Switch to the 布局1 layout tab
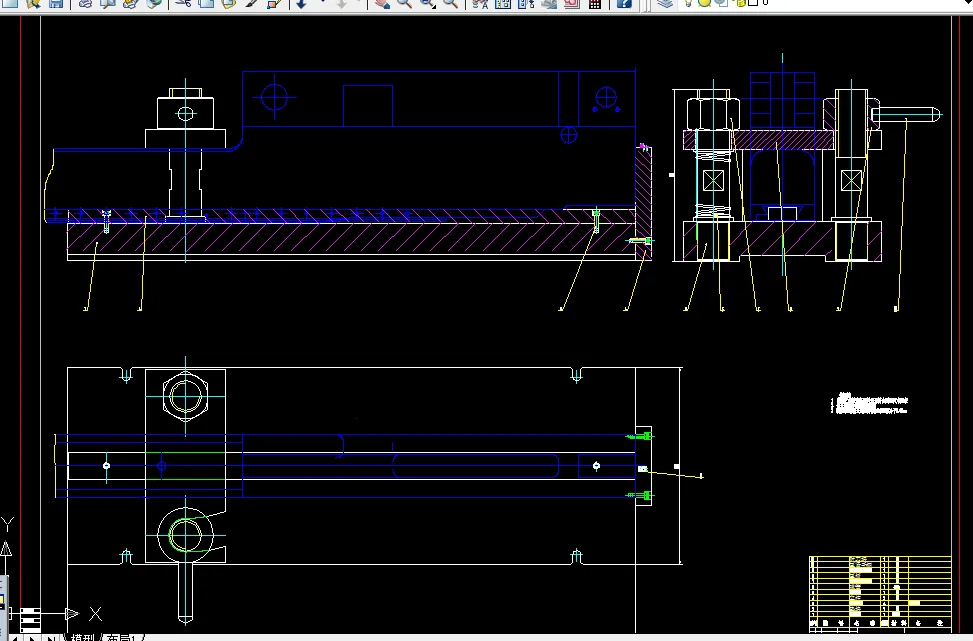This screenshot has width=973, height=641. pos(123,637)
